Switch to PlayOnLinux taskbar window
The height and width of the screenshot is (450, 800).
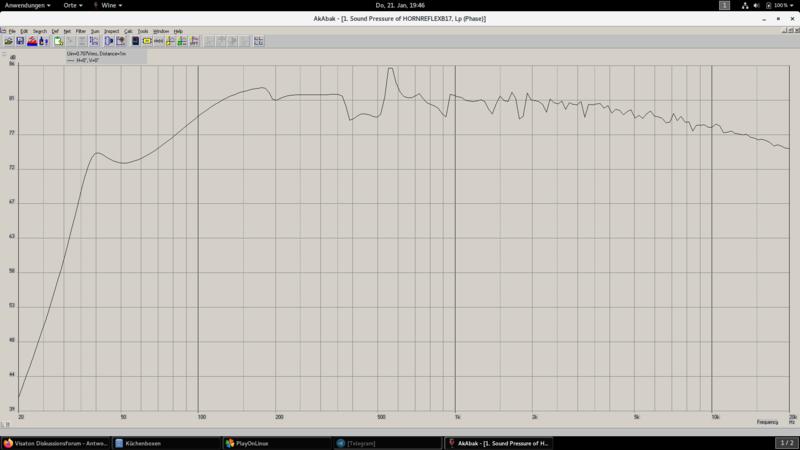277,443
